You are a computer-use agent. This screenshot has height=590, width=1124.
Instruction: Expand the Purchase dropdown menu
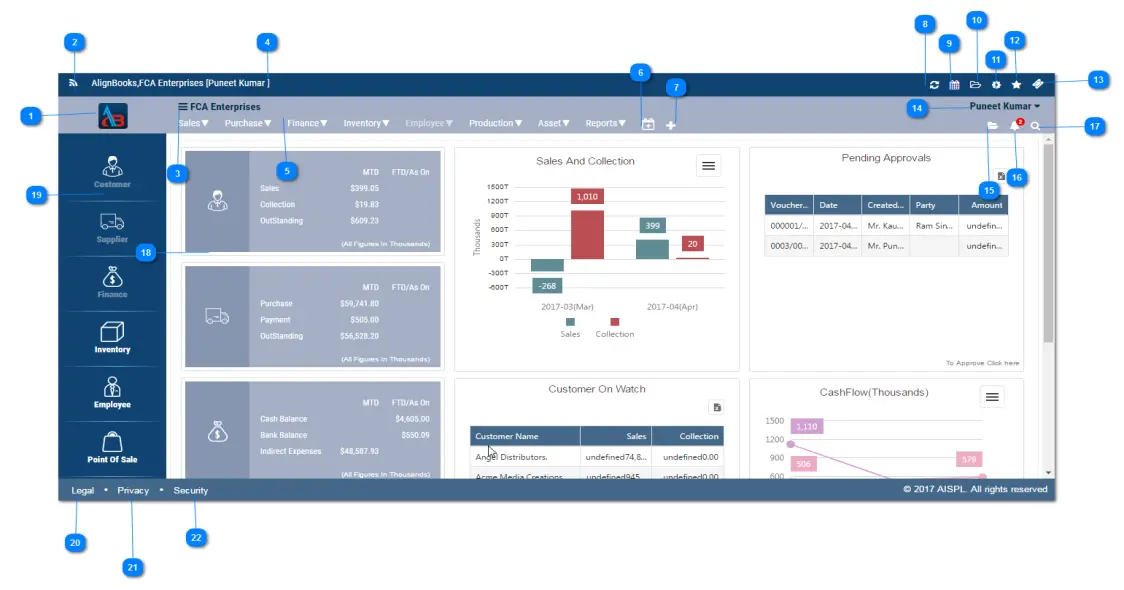click(248, 123)
